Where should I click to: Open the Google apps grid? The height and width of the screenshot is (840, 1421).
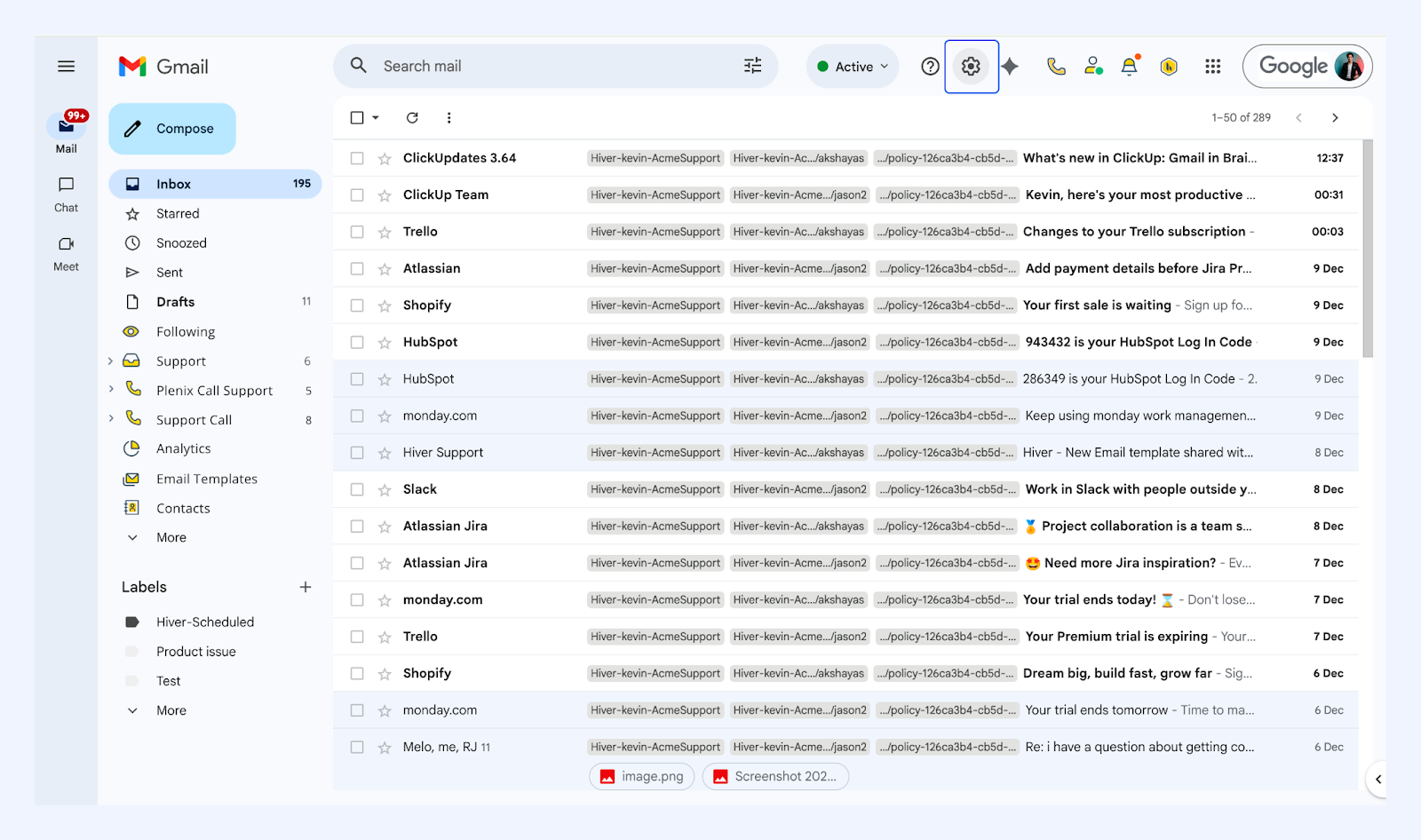tap(1213, 67)
